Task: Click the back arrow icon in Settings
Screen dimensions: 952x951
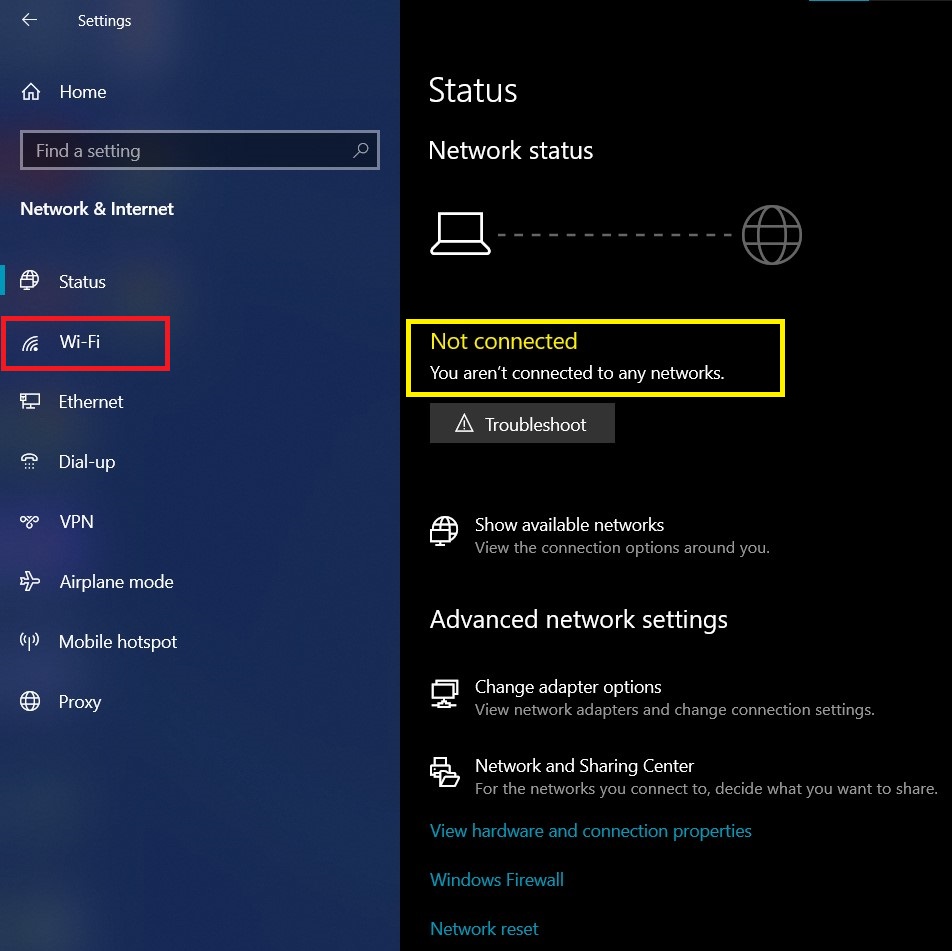Action: coord(29,20)
